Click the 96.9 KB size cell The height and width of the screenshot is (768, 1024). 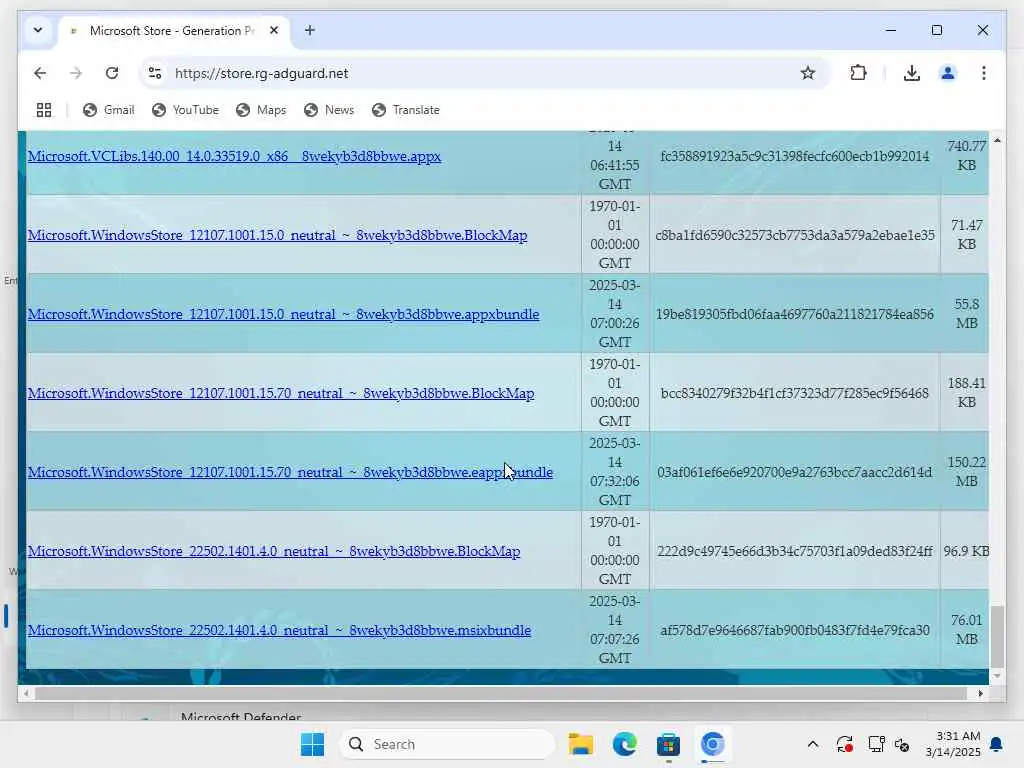966,551
